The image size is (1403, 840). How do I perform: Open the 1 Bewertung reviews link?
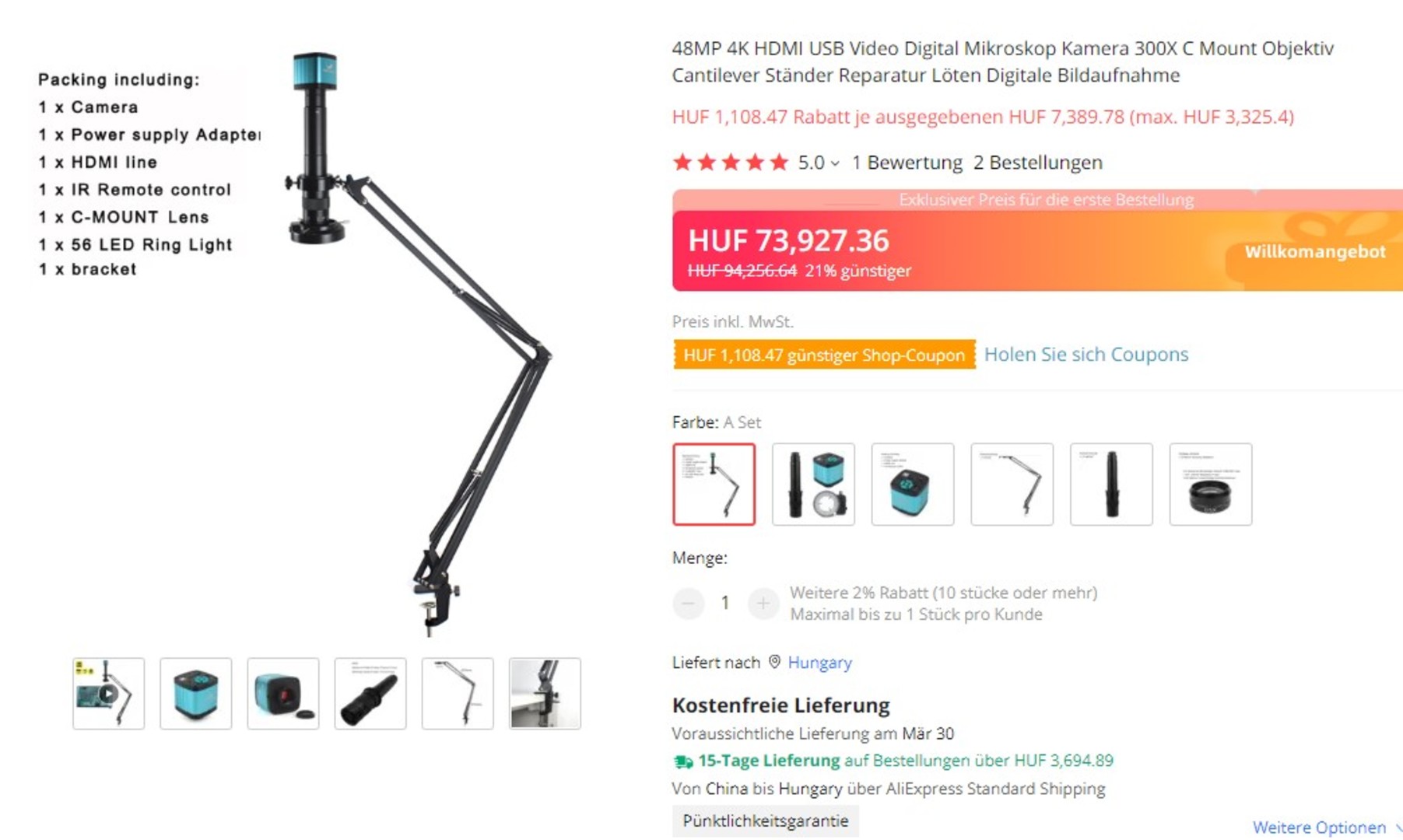(907, 163)
